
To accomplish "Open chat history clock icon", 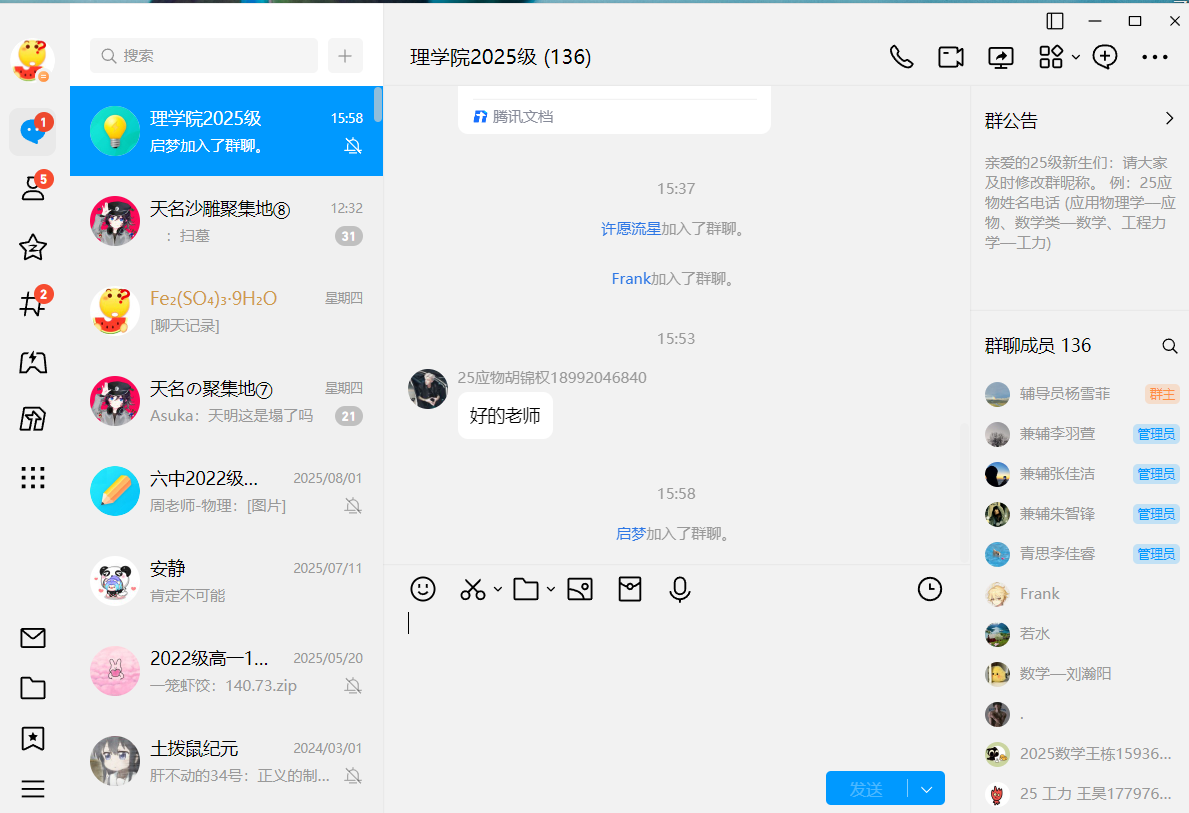I will pos(930,590).
